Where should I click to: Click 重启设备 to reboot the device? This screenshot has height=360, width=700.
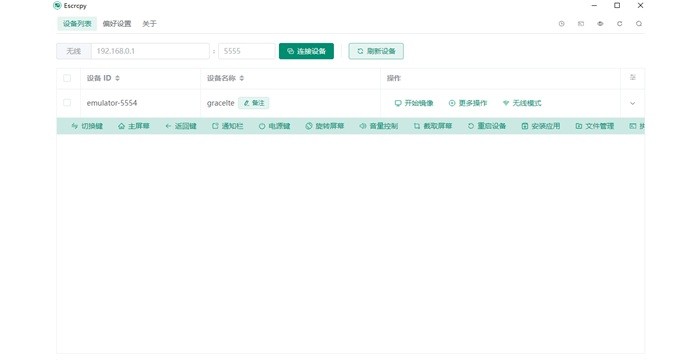tap(487, 126)
